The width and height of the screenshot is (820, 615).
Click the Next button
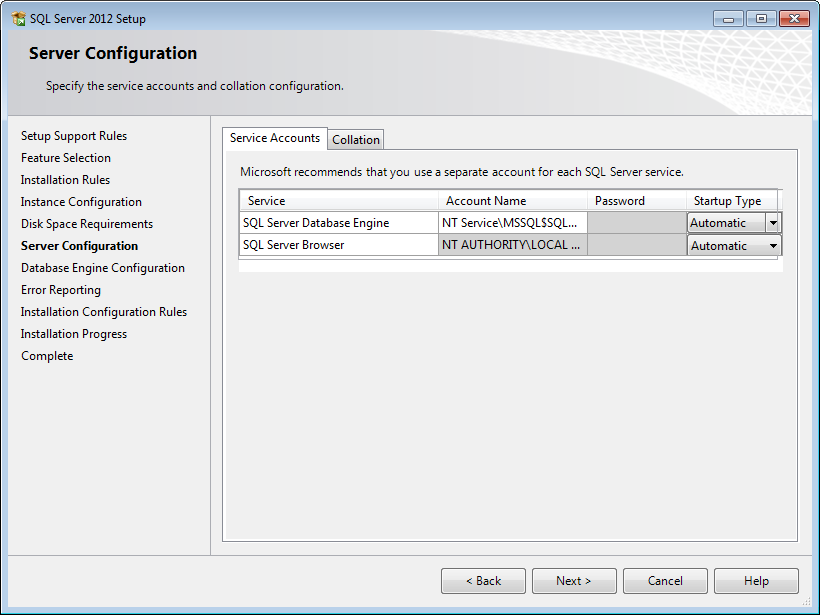pyautogui.click(x=574, y=581)
